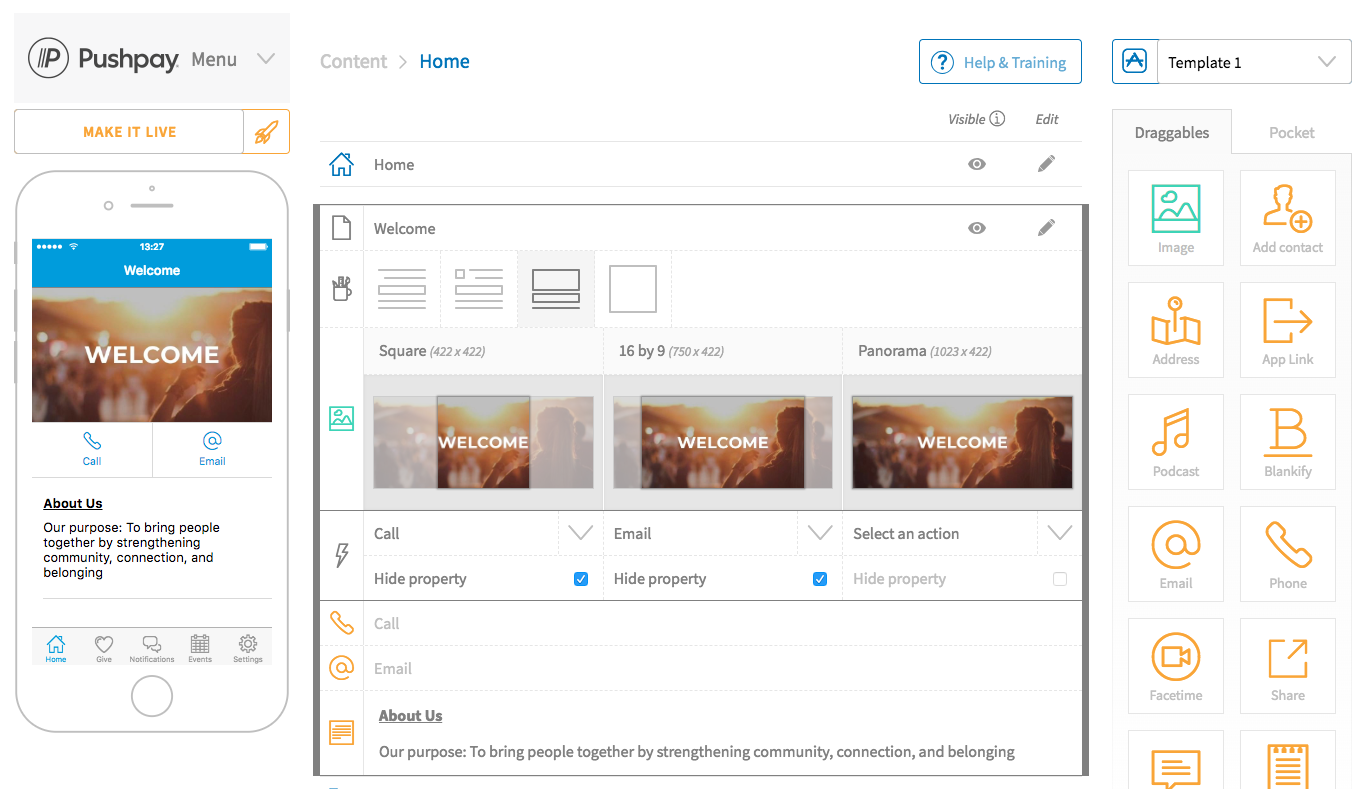Image resolution: width=1352 pixels, height=789 pixels.
Task: Click the MAKE IT LIVE button
Action: pyautogui.click(x=129, y=132)
